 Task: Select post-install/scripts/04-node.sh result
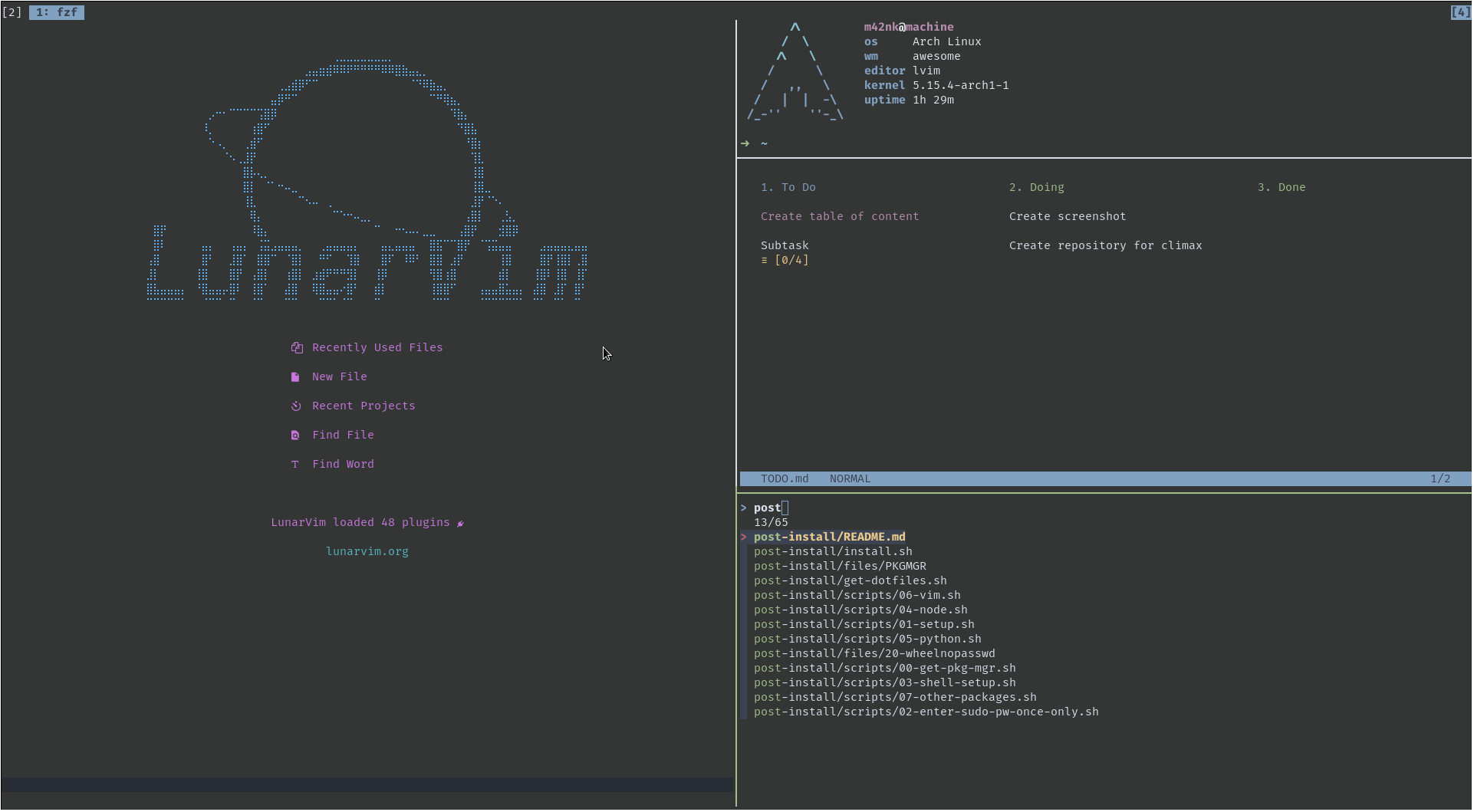click(860, 610)
